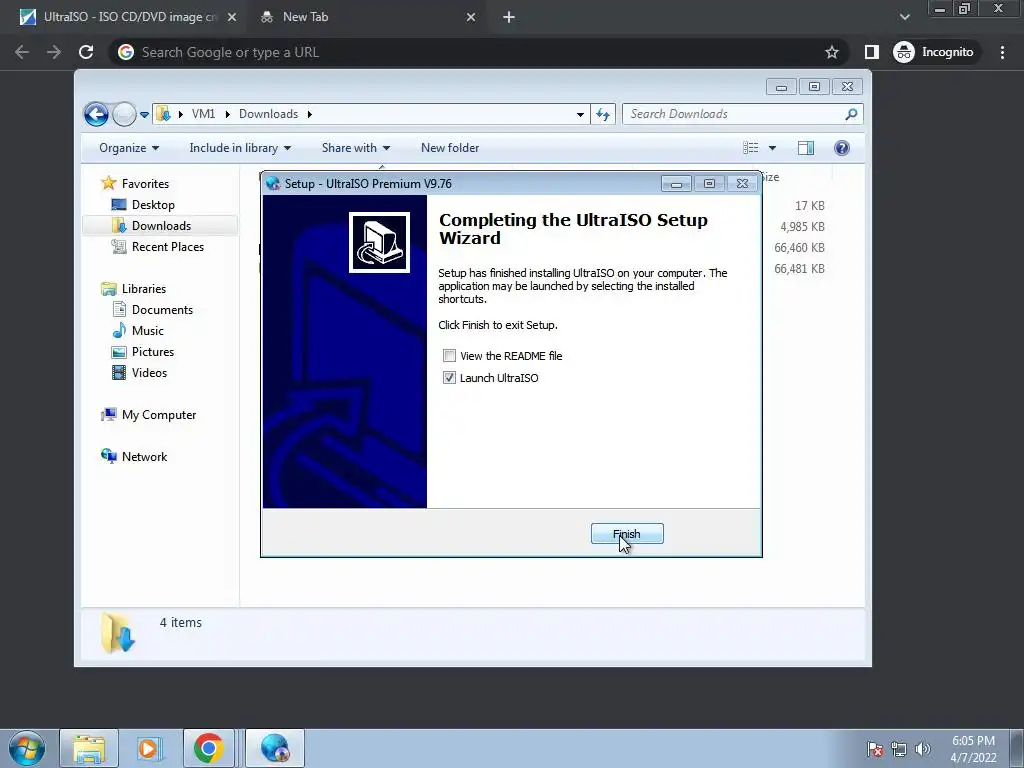Click the change view icon
Viewport: 1024px width, 768px height.
[x=750, y=148]
